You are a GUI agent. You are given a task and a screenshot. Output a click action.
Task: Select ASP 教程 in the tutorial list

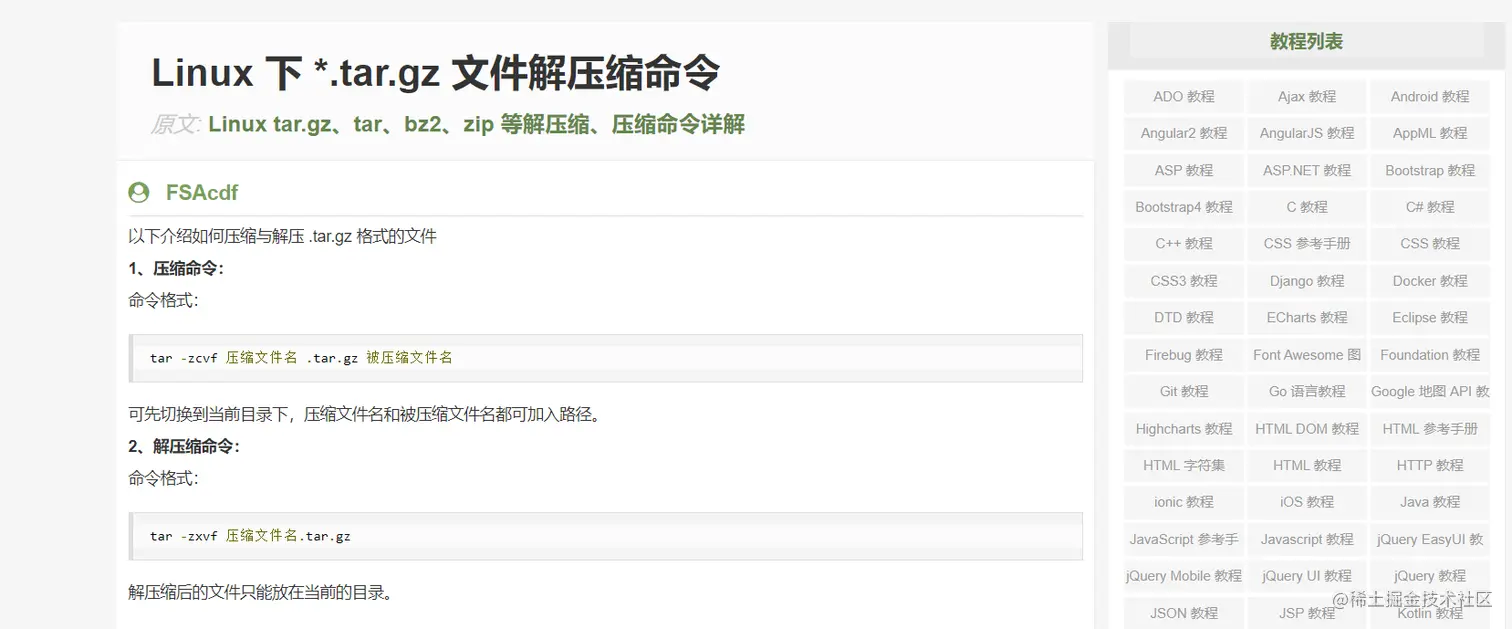1184,170
